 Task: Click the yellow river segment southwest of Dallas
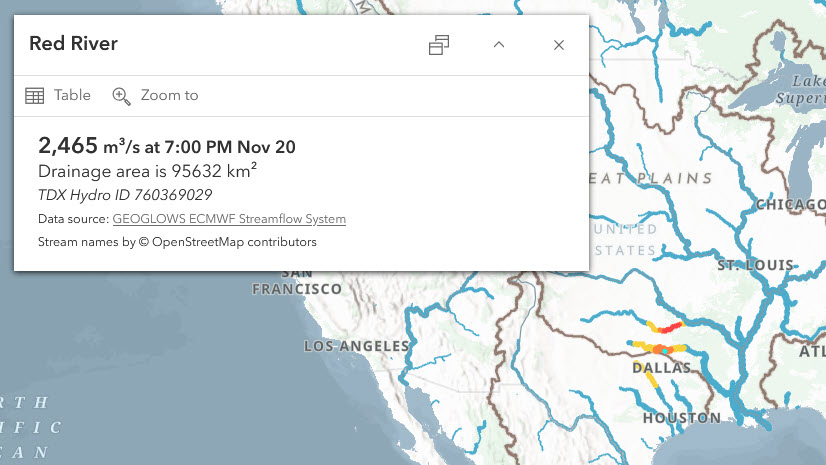point(650,380)
